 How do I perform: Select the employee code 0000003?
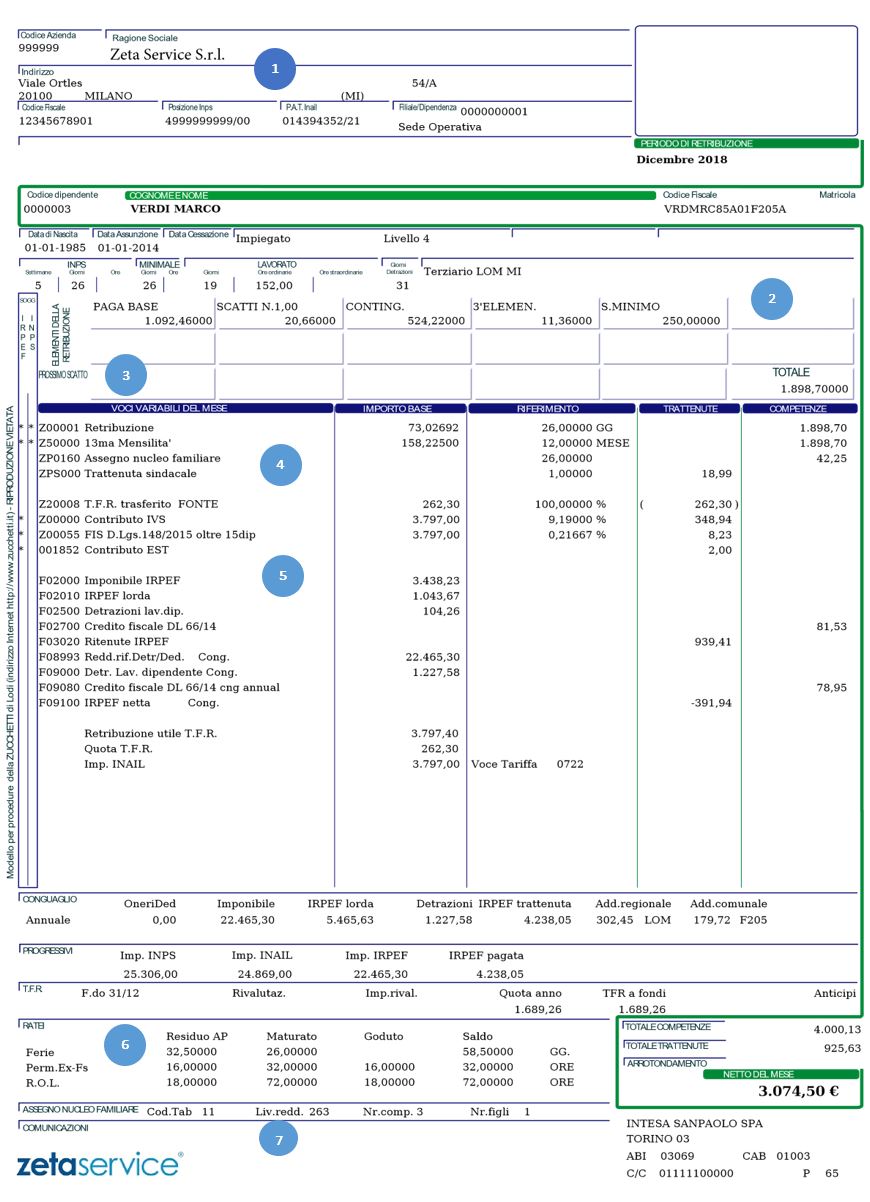(48, 209)
